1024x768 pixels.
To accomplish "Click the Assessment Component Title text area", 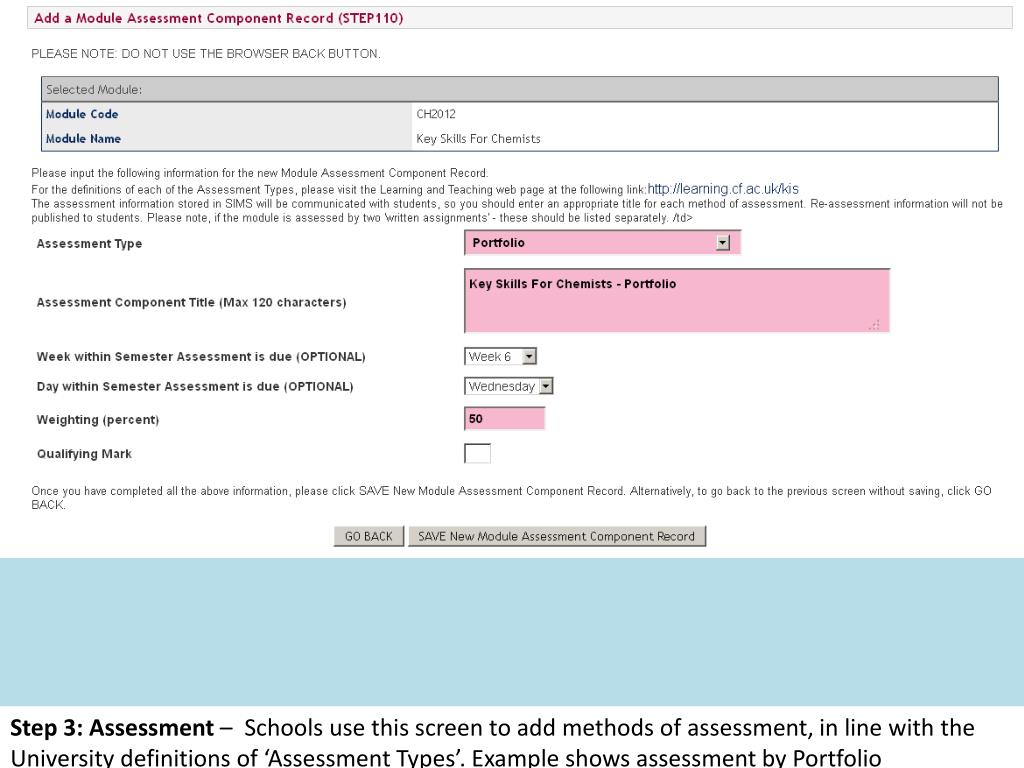I will [x=677, y=300].
